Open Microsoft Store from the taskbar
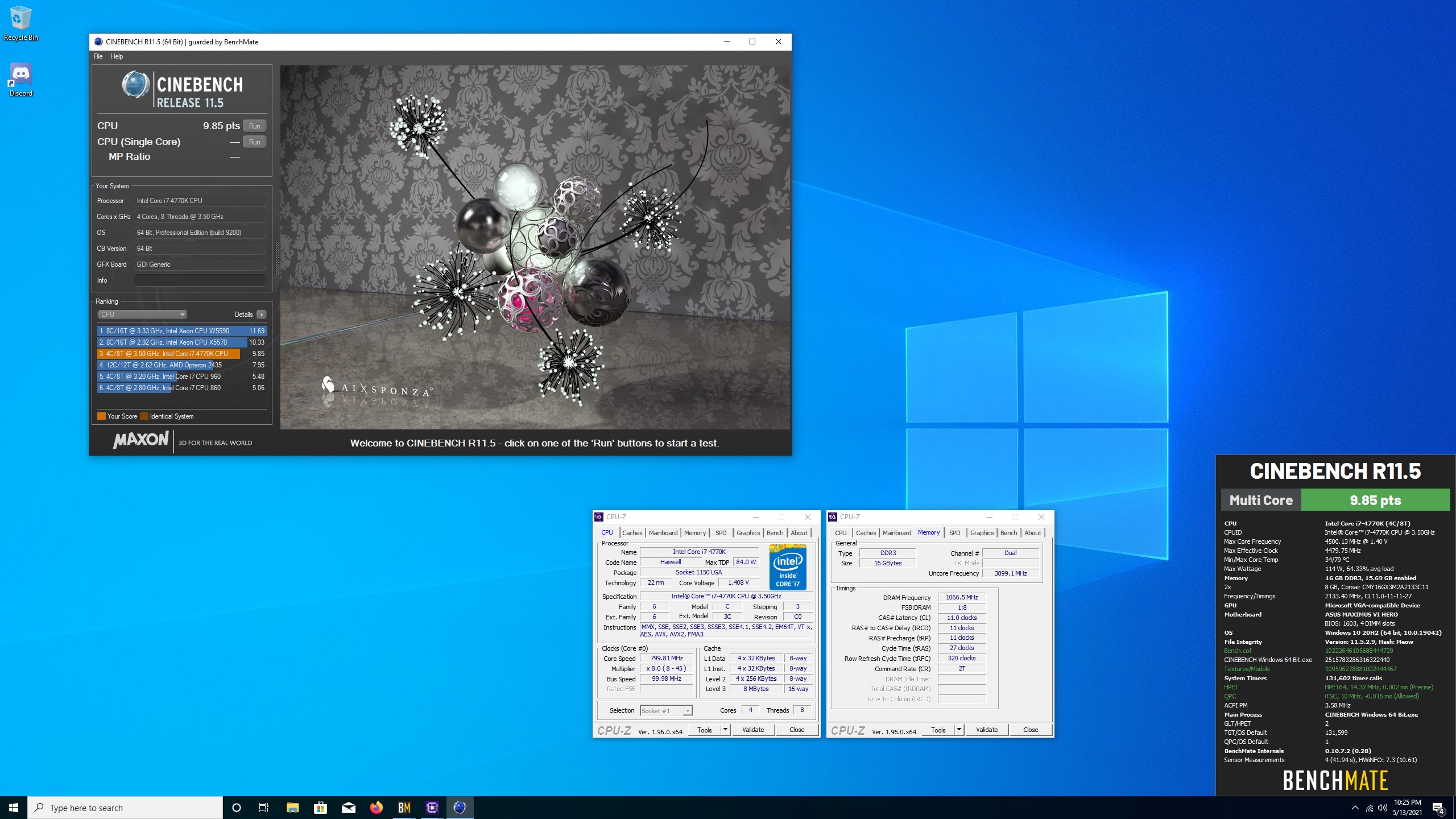This screenshot has height=819, width=1456. 320,808
